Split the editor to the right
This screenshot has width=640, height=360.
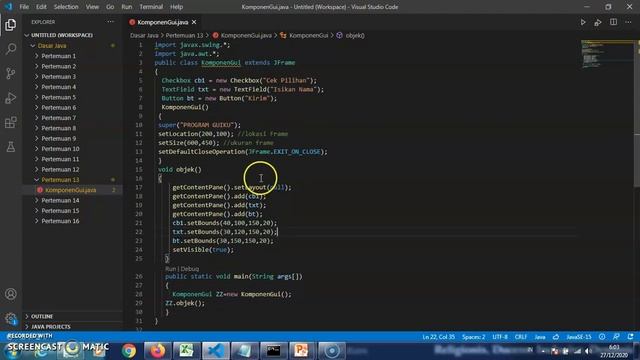613,22
